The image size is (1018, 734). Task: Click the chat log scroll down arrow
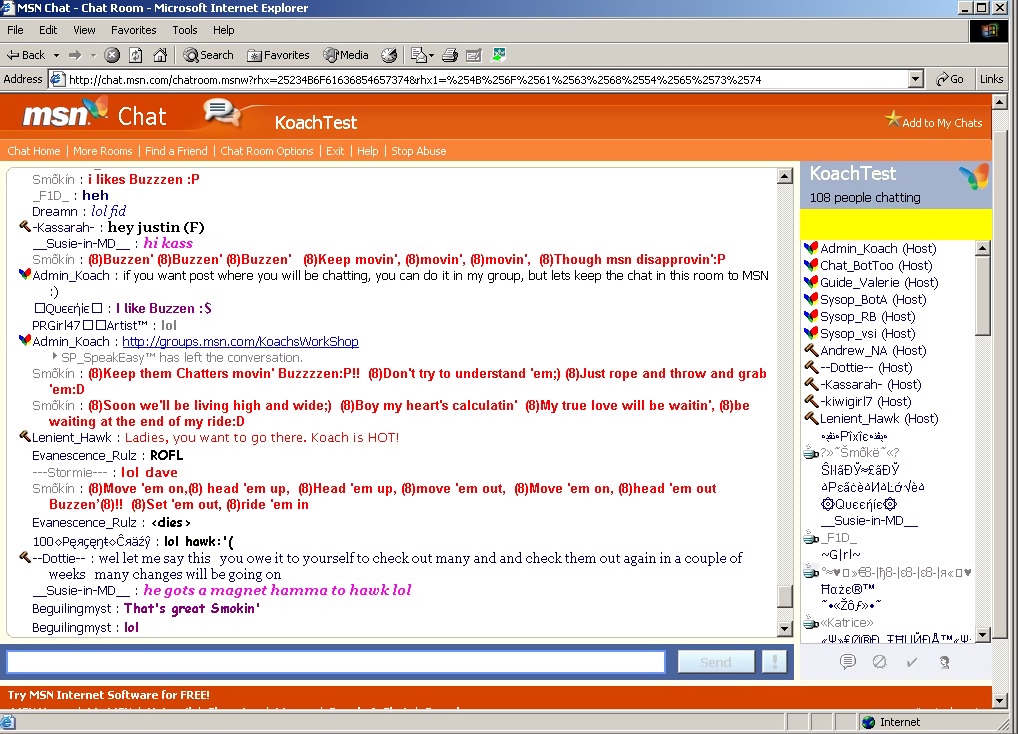(785, 628)
